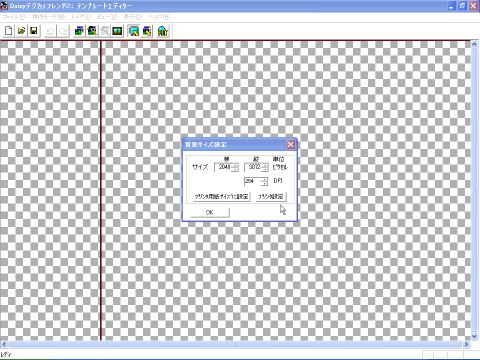Save the template with the floppy disk icon
The image size is (480, 360).
[34, 31]
